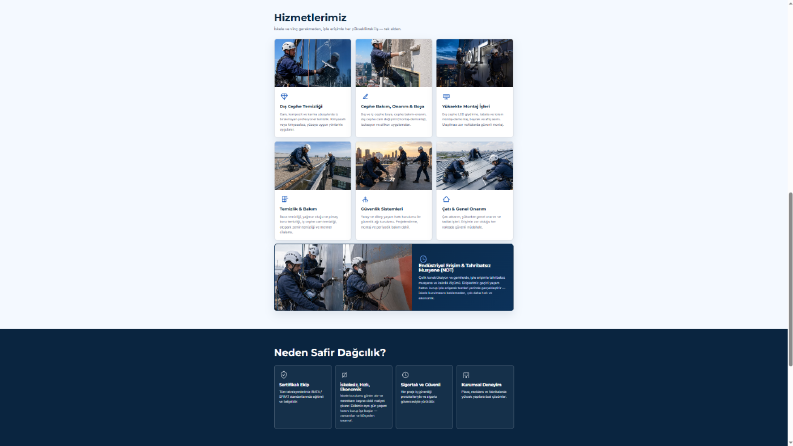793x446 pixels.
Task: Select the Endüstriyel Erişim & Tahribatsız Muayene heading
Action: point(454,267)
